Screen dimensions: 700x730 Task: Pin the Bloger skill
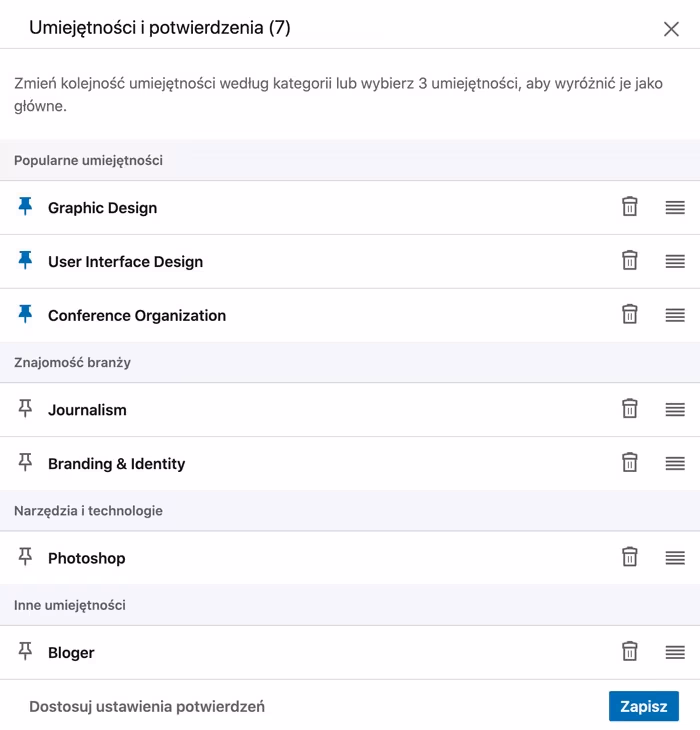coord(25,651)
